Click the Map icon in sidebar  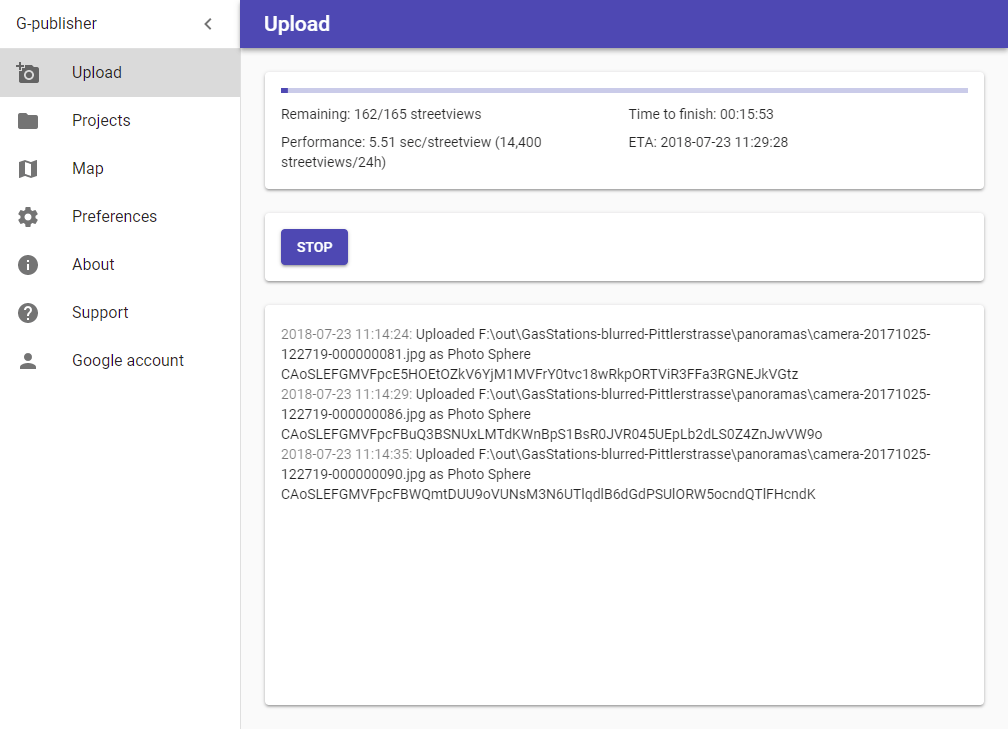[28, 169]
